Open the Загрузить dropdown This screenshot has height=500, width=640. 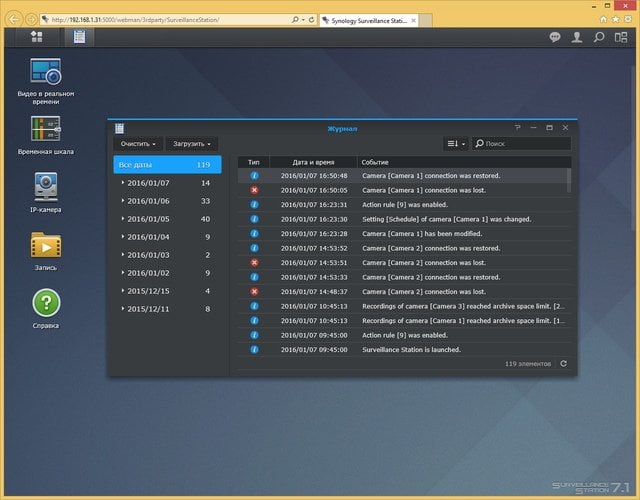[x=192, y=144]
